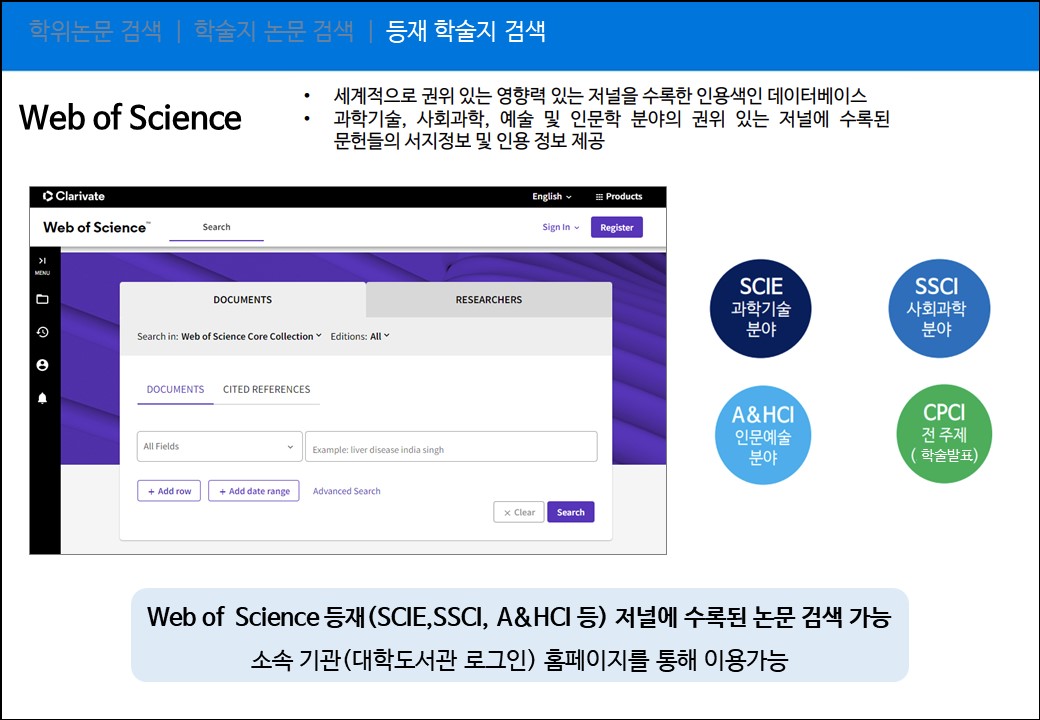
Task: Open the folder icon in sidebar
Action: pos(42,299)
